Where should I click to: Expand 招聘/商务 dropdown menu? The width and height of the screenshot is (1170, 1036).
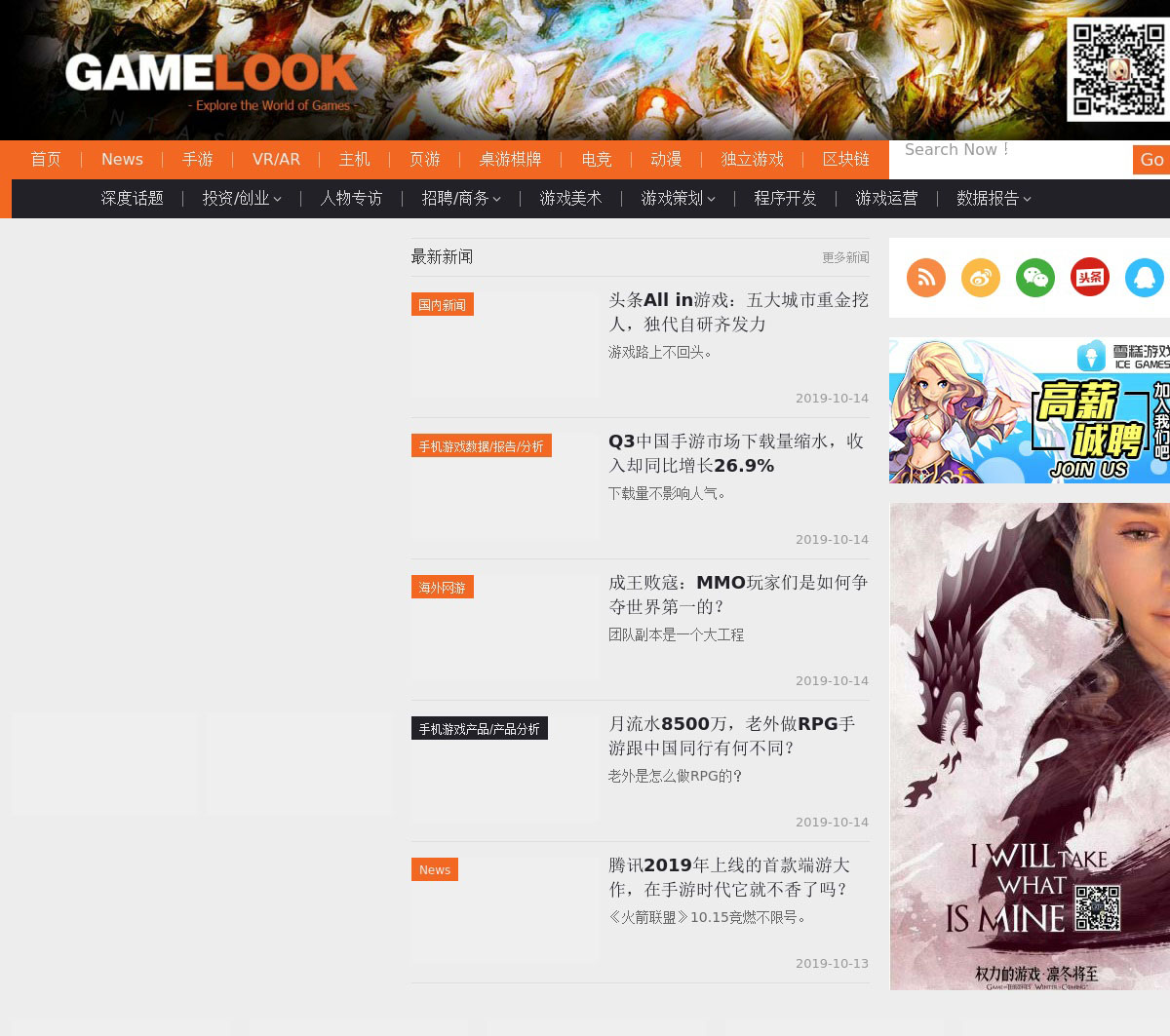[x=461, y=199]
